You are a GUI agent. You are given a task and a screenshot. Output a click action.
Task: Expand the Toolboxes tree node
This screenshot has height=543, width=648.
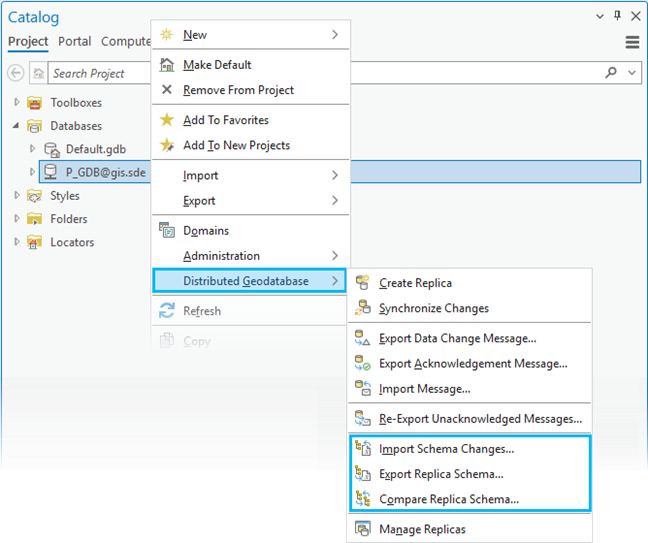17,103
